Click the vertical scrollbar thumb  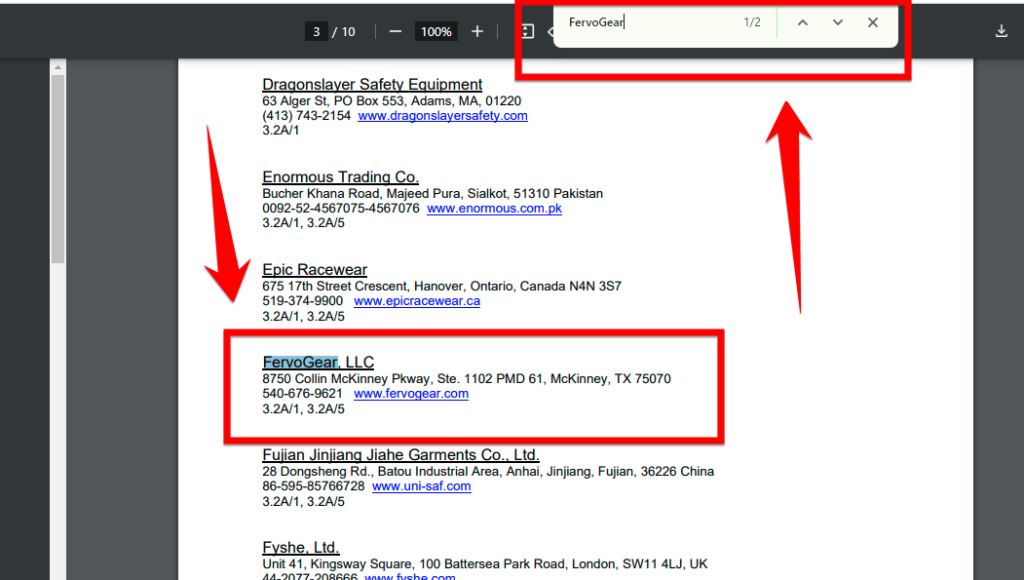tap(58, 169)
